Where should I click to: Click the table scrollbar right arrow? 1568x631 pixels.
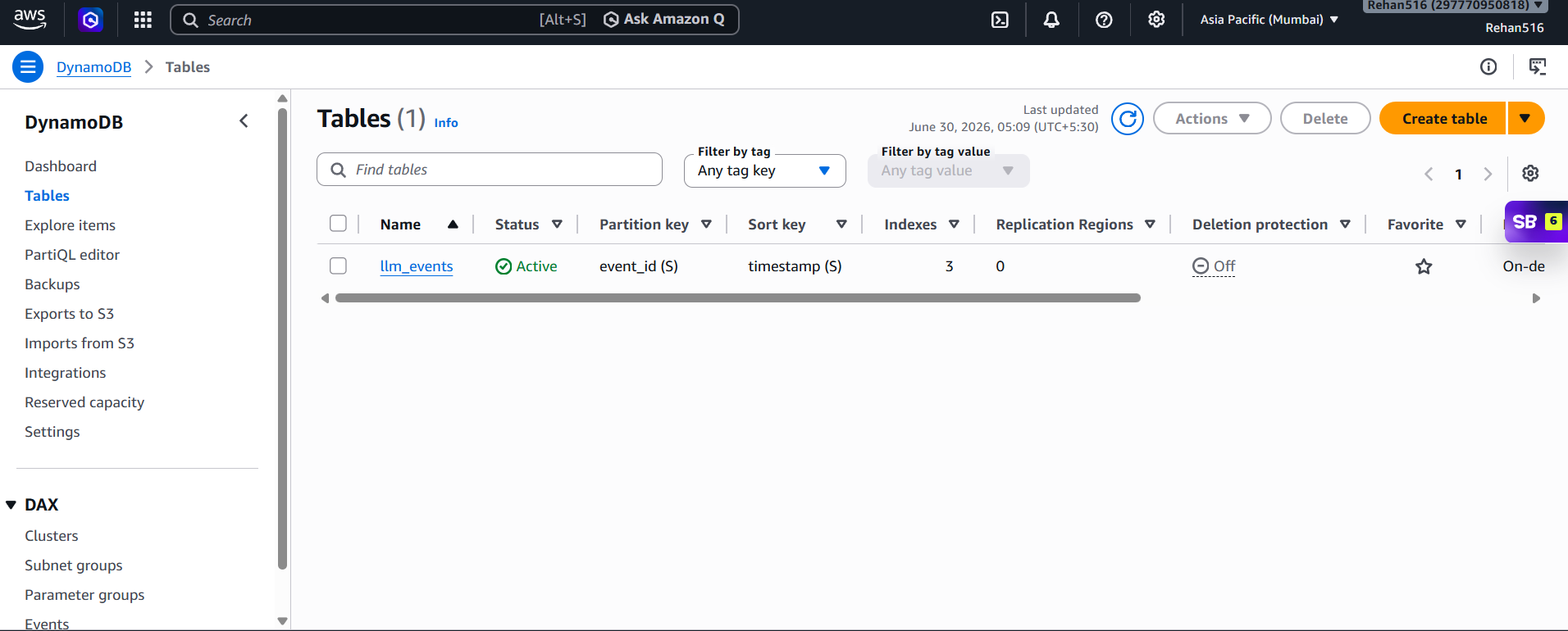point(1536,298)
